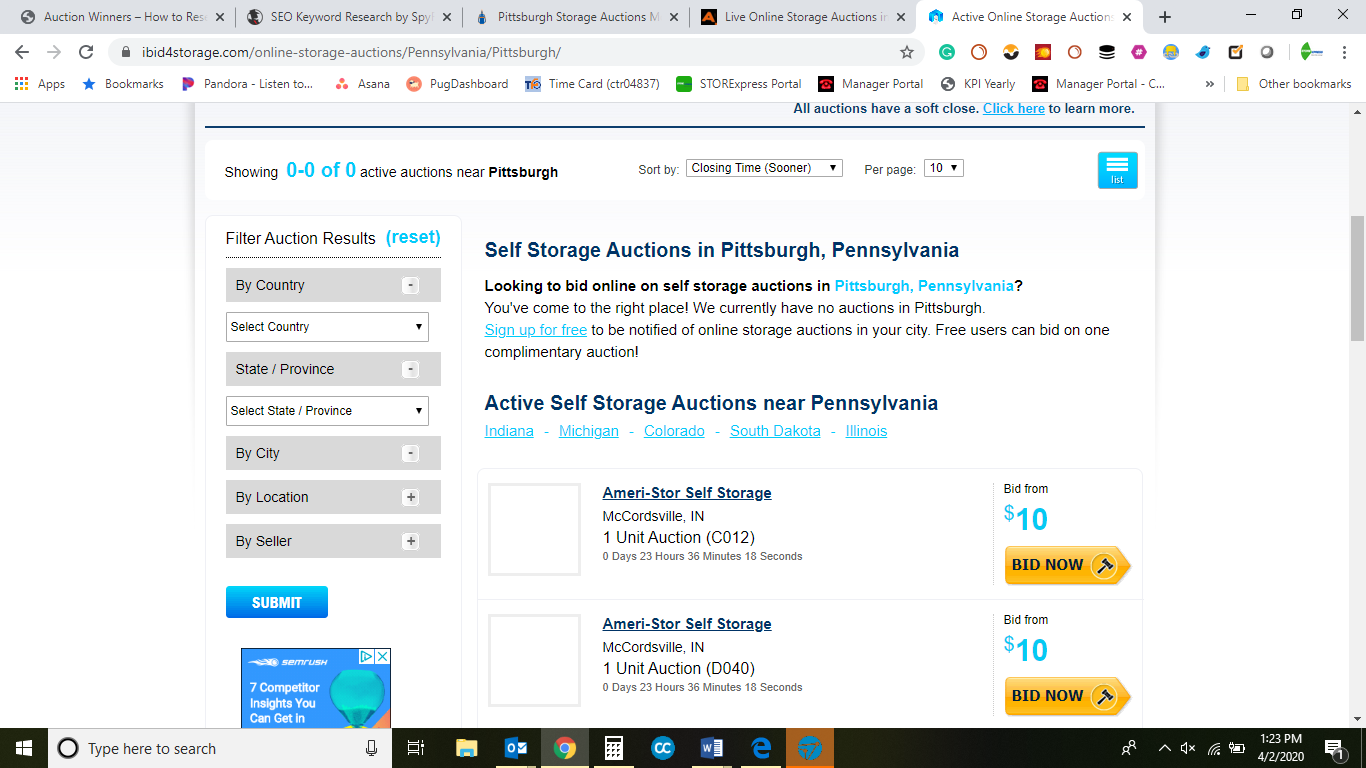1366x768 pixels.
Task: Reload the page
Action: coord(86,53)
